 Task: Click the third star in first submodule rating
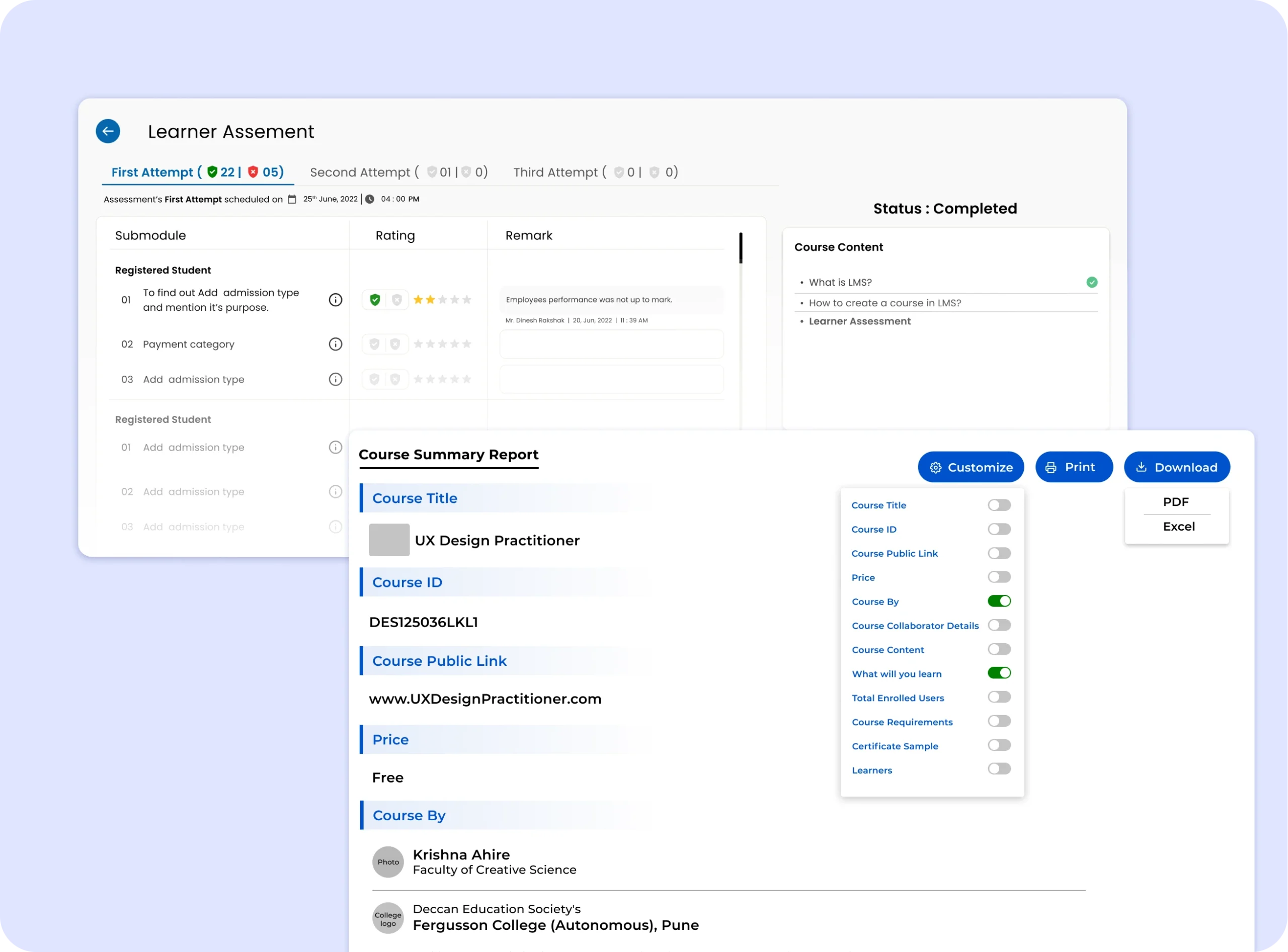[x=442, y=300]
